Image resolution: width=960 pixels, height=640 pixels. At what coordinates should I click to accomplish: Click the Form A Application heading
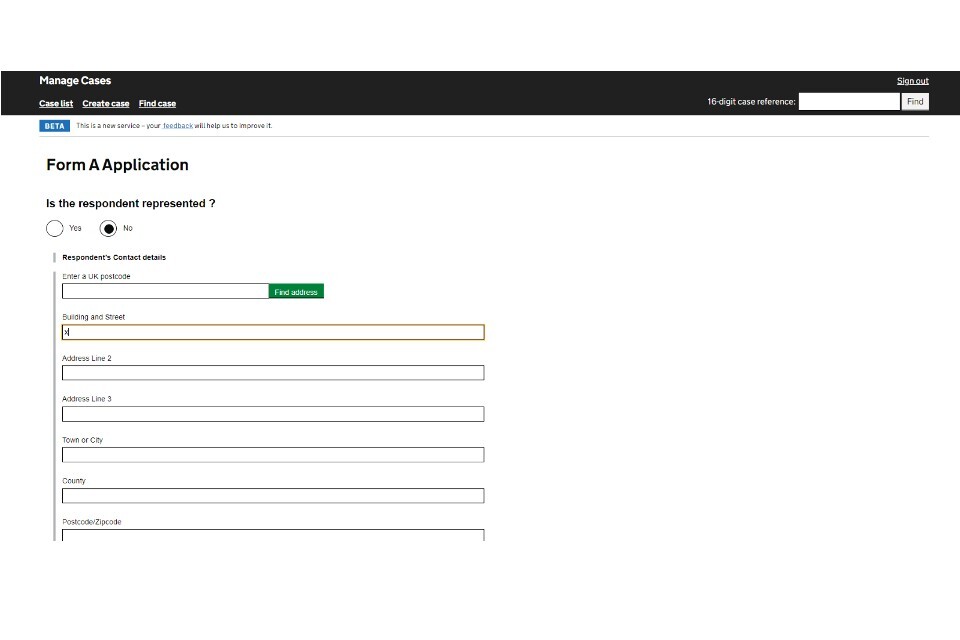click(117, 165)
